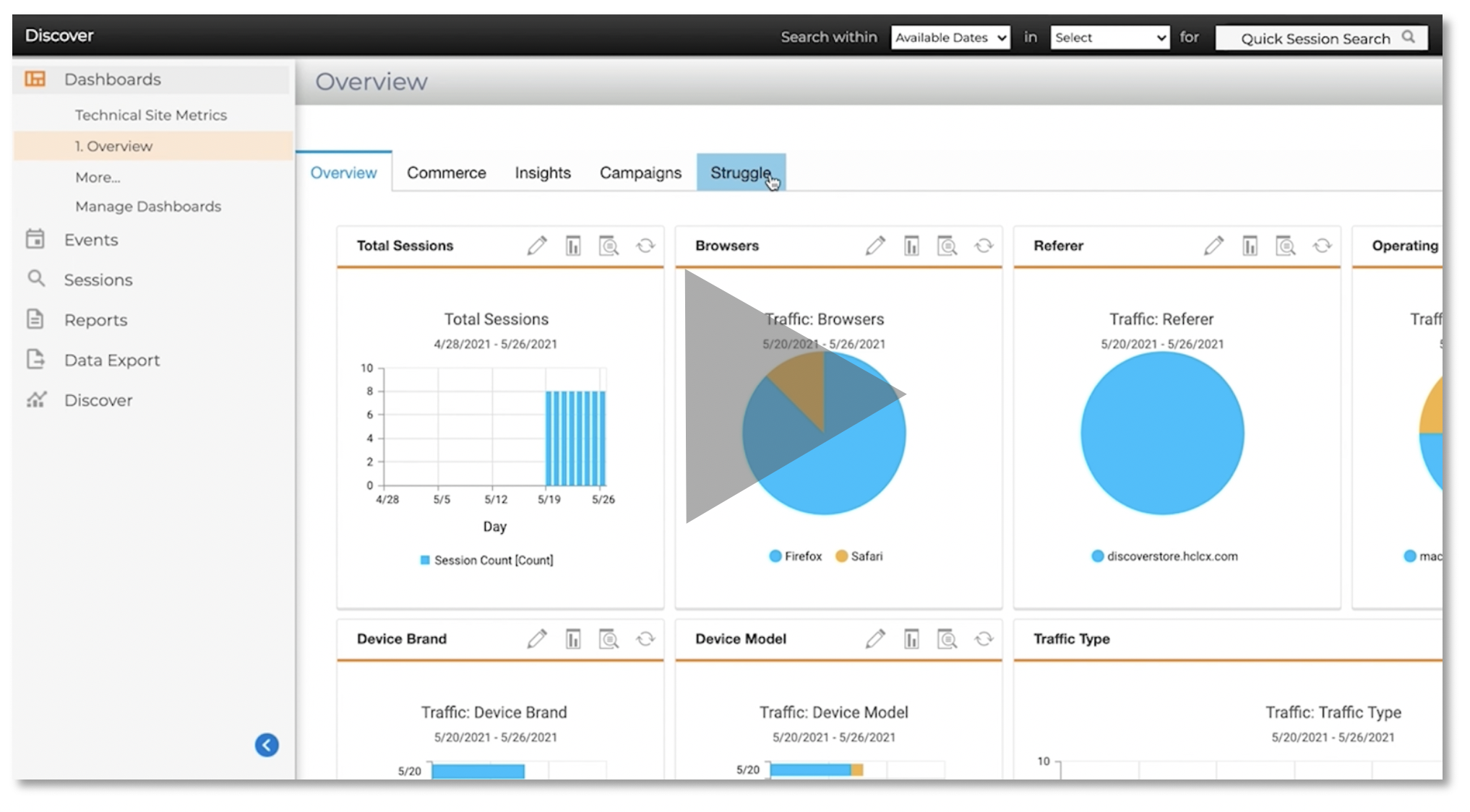Open drill-down search on Total Sessions widget
The width and height of the screenshot is (1470, 812).
pos(609,246)
